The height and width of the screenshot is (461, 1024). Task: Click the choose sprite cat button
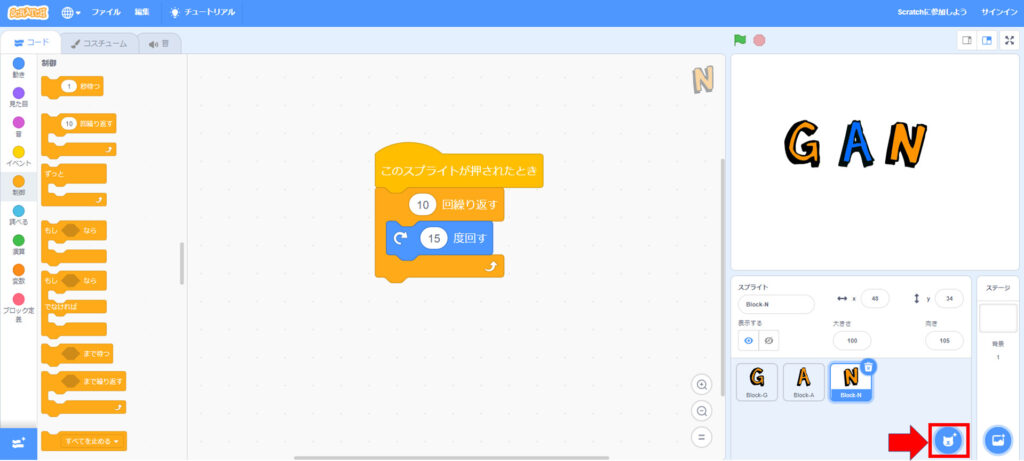(948, 440)
